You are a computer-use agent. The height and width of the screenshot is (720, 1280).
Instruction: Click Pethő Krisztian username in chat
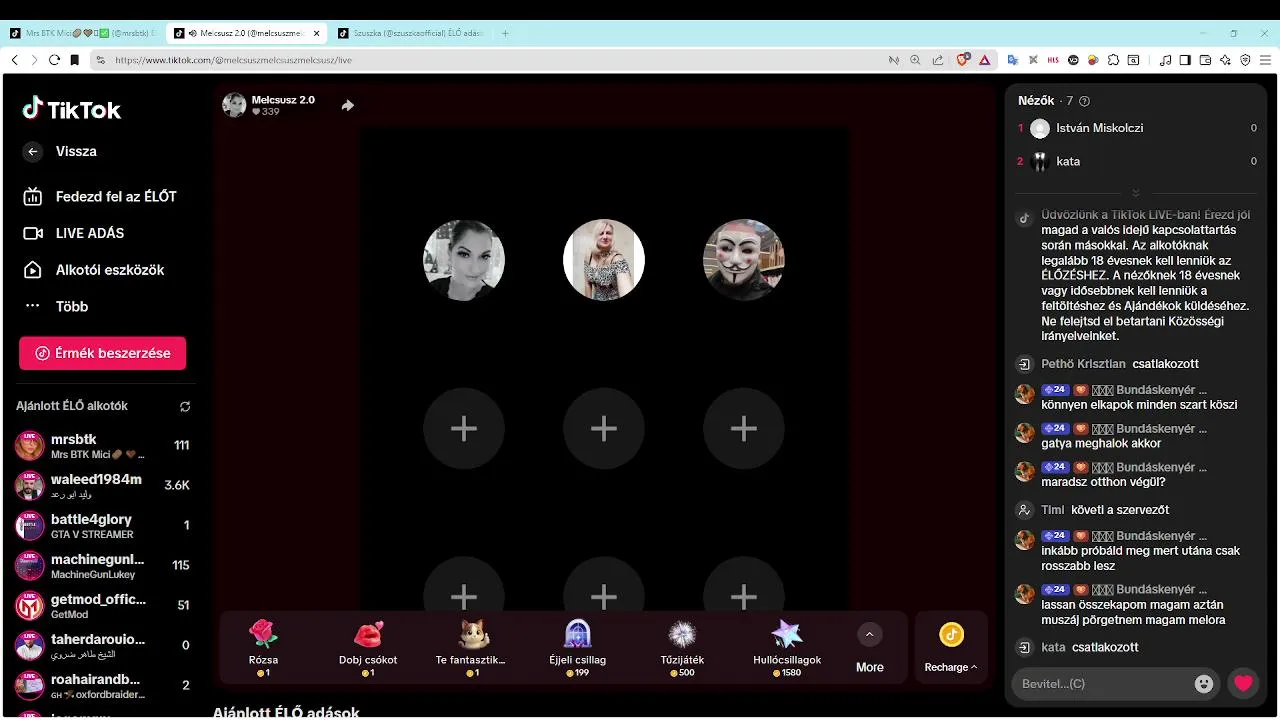click(x=1083, y=364)
